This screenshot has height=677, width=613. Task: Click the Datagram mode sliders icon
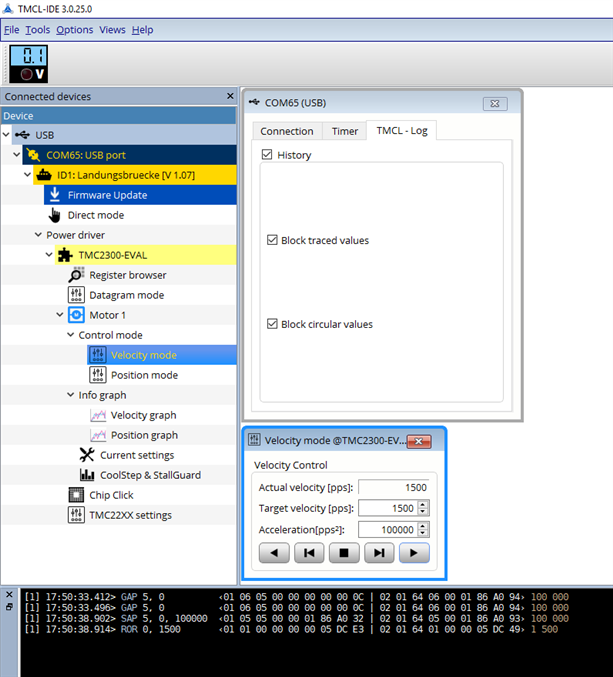tap(76, 295)
